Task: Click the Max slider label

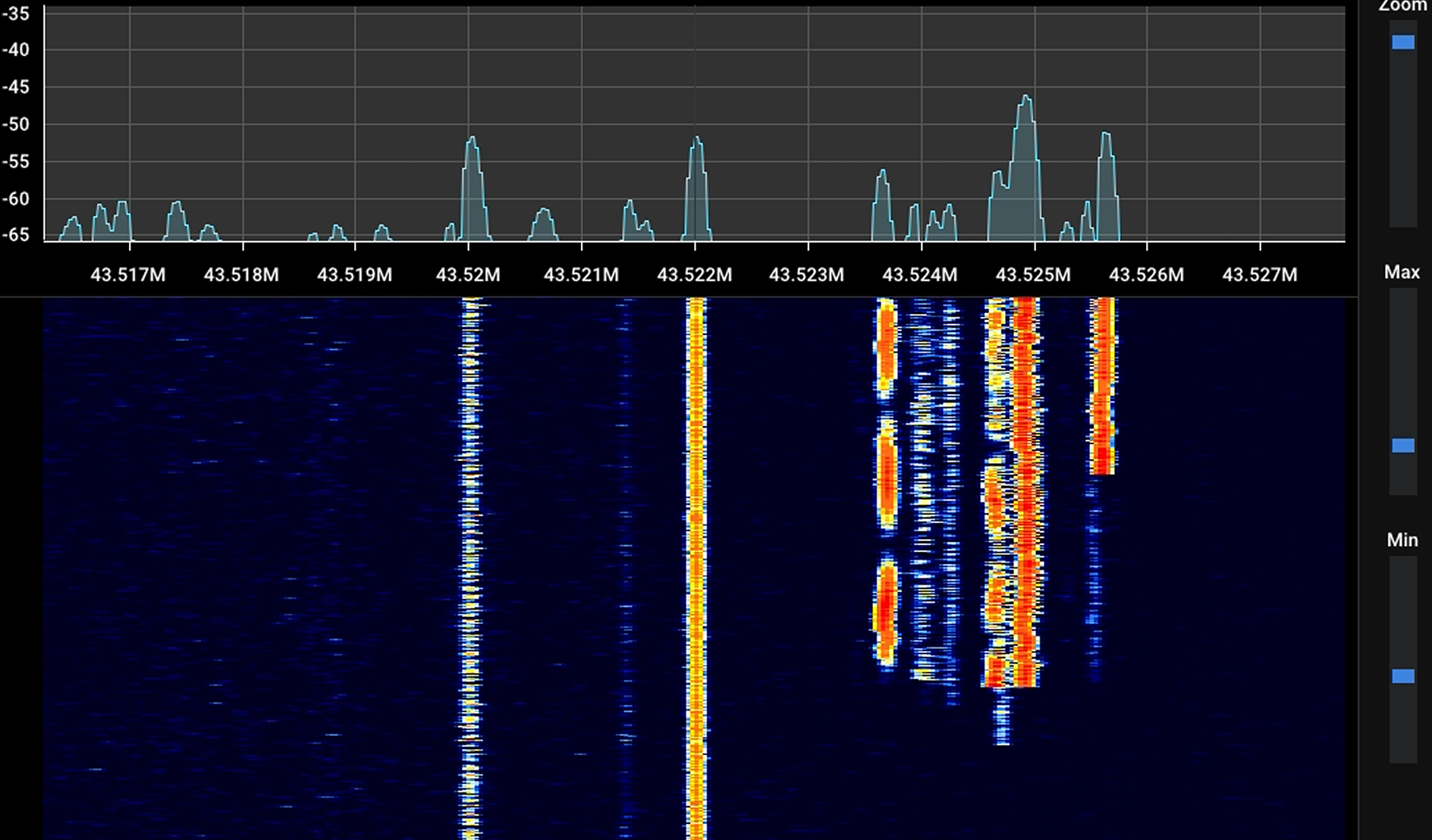Action: (1402, 272)
